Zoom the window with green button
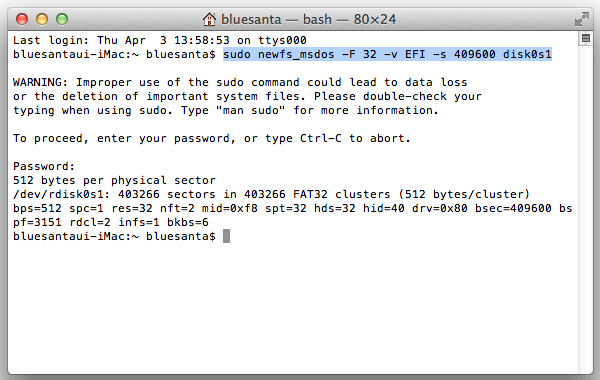The height and width of the screenshot is (380, 600). point(62,19)
